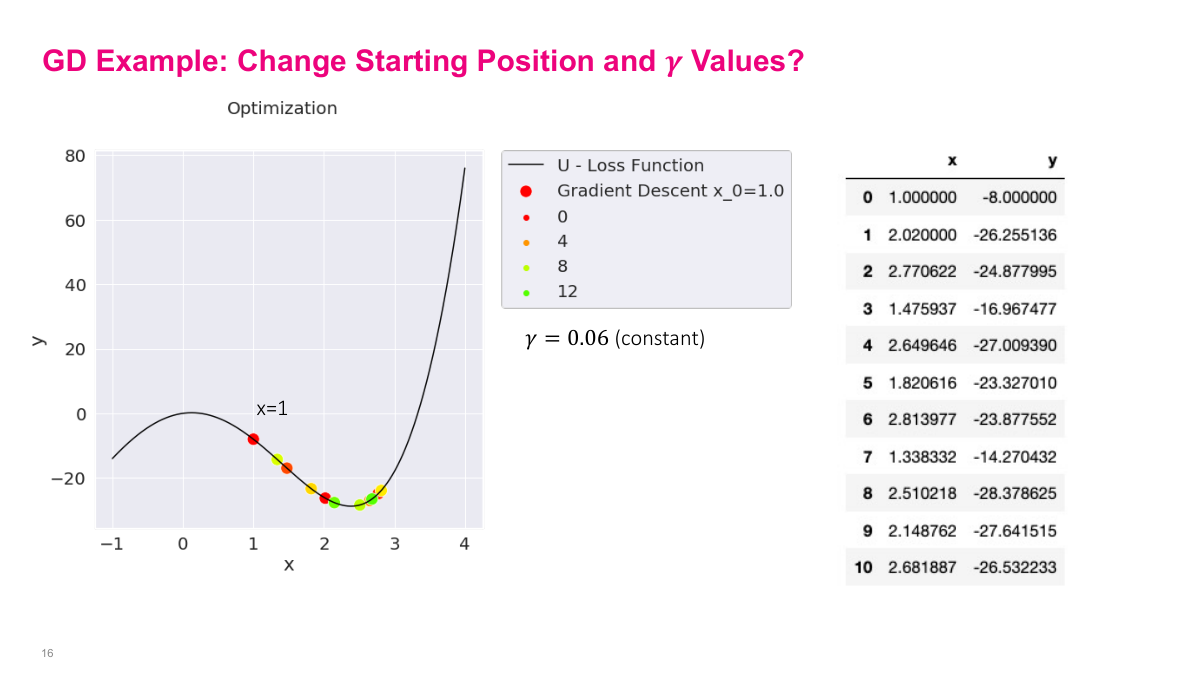1200x675 pixels.
Task: Click the green legend dot labeled 12
Action: (x=527, y=292)
